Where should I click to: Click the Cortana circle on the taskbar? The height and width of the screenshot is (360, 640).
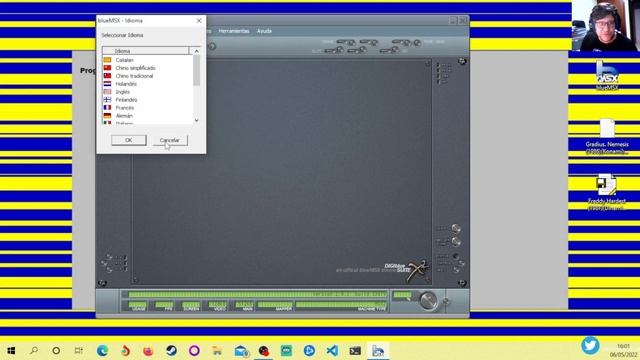click(56, 351)
